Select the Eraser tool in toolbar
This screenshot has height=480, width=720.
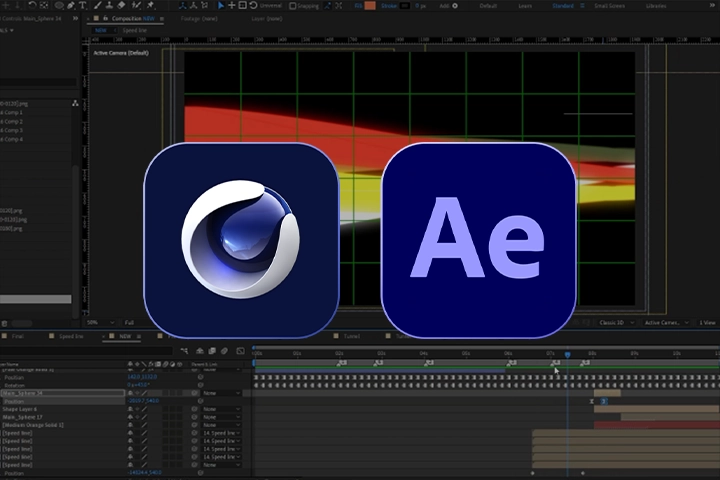coord(121,5)
